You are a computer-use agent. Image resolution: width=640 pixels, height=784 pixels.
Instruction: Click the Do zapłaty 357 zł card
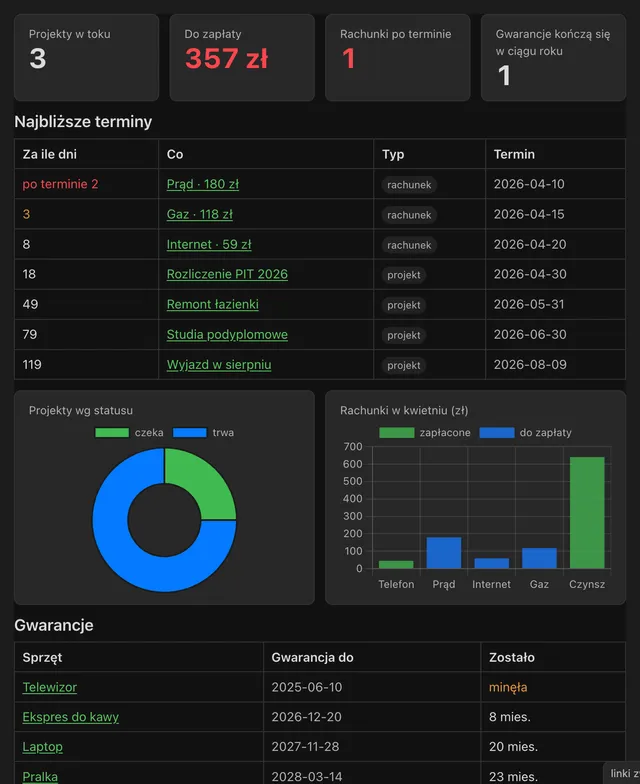click(x=242, y=58)
